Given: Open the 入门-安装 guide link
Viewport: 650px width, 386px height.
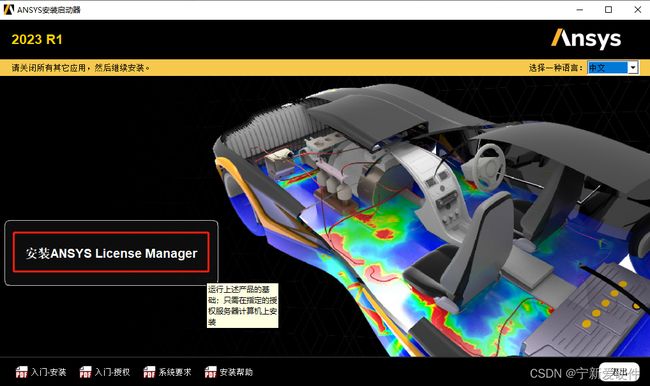Looking at the screenshot, I should coord(49,372).
